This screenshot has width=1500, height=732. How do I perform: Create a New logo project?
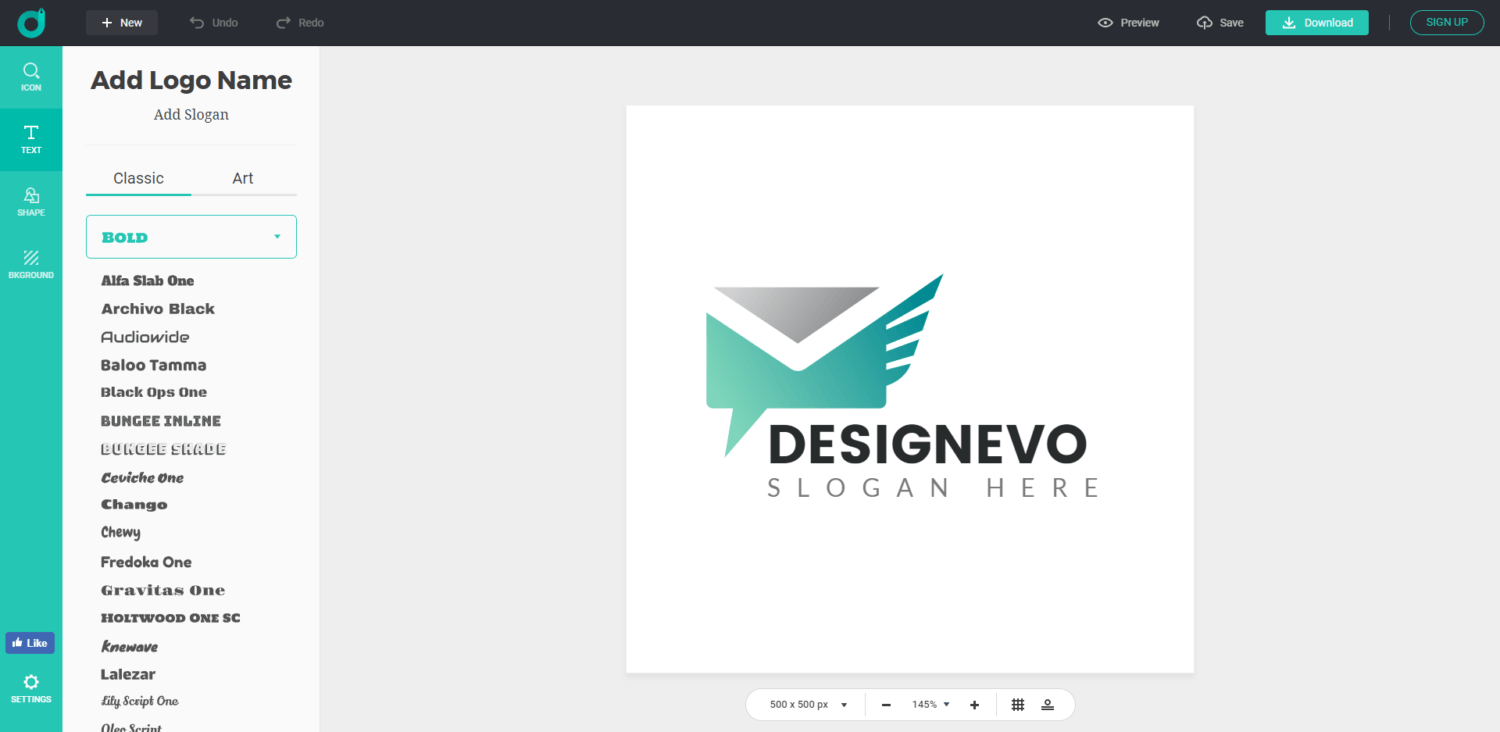pyautogui.click(x=122, y=22)
